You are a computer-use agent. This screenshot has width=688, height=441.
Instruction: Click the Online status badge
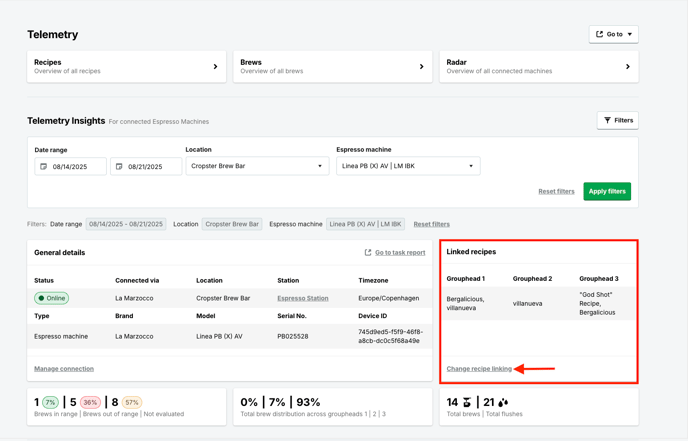tap(51, 298)
